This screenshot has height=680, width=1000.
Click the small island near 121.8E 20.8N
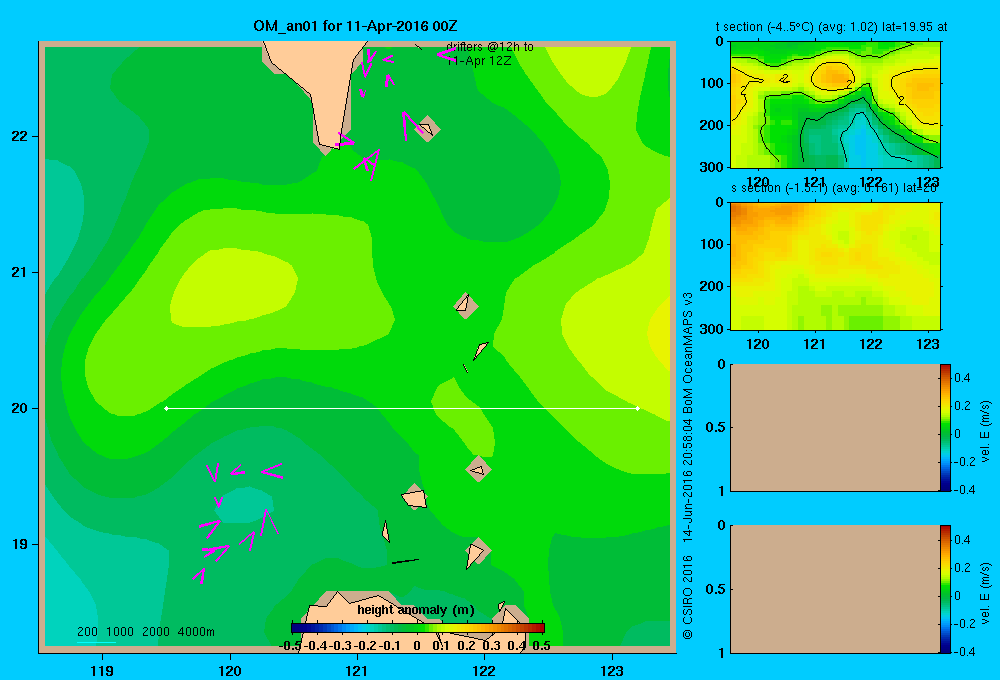click(x=466, y=305)
